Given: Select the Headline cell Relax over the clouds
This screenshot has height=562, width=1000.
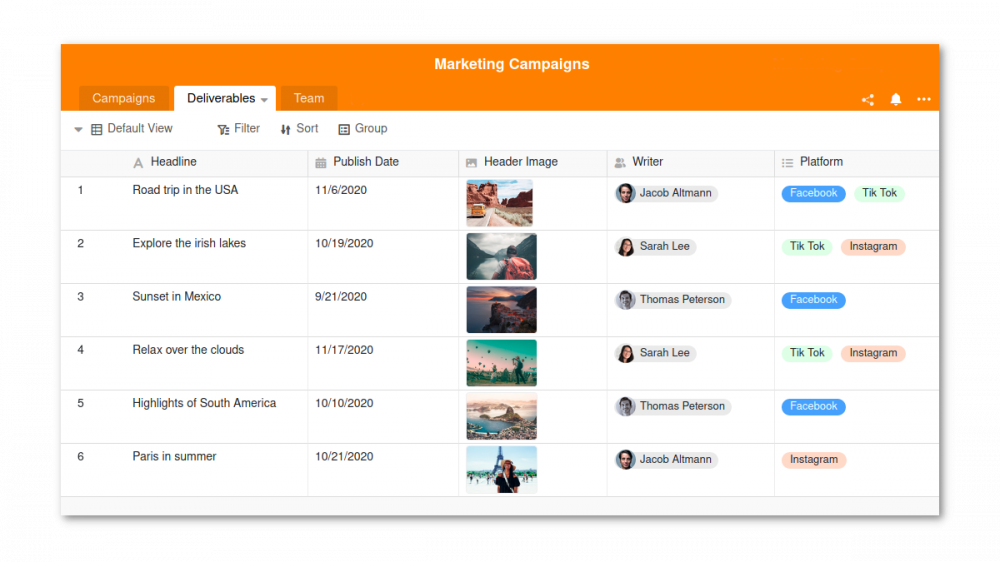Looking at the screenshot, I should 188,350.
